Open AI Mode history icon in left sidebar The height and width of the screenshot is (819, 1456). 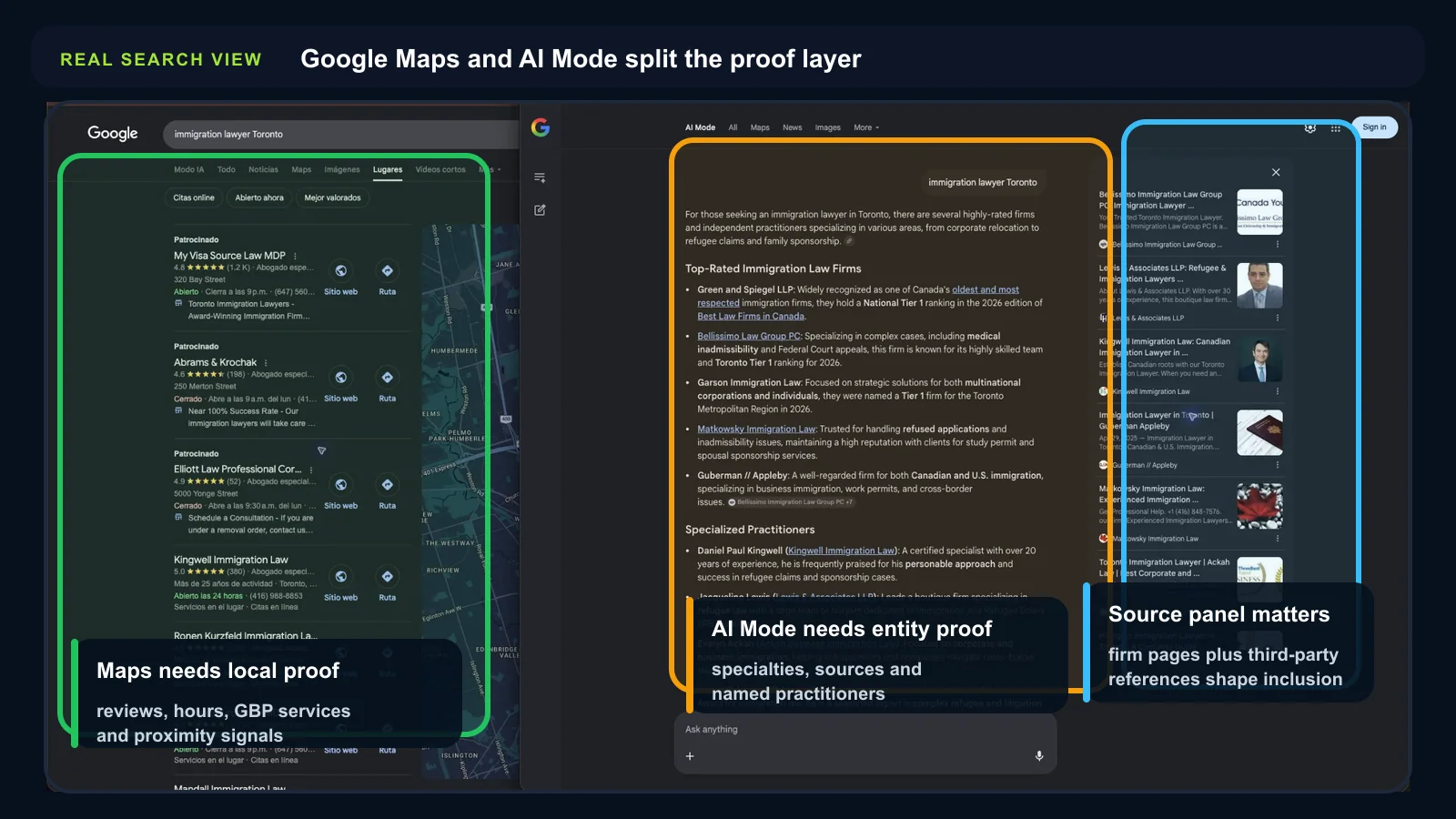(x=540, y=177)
